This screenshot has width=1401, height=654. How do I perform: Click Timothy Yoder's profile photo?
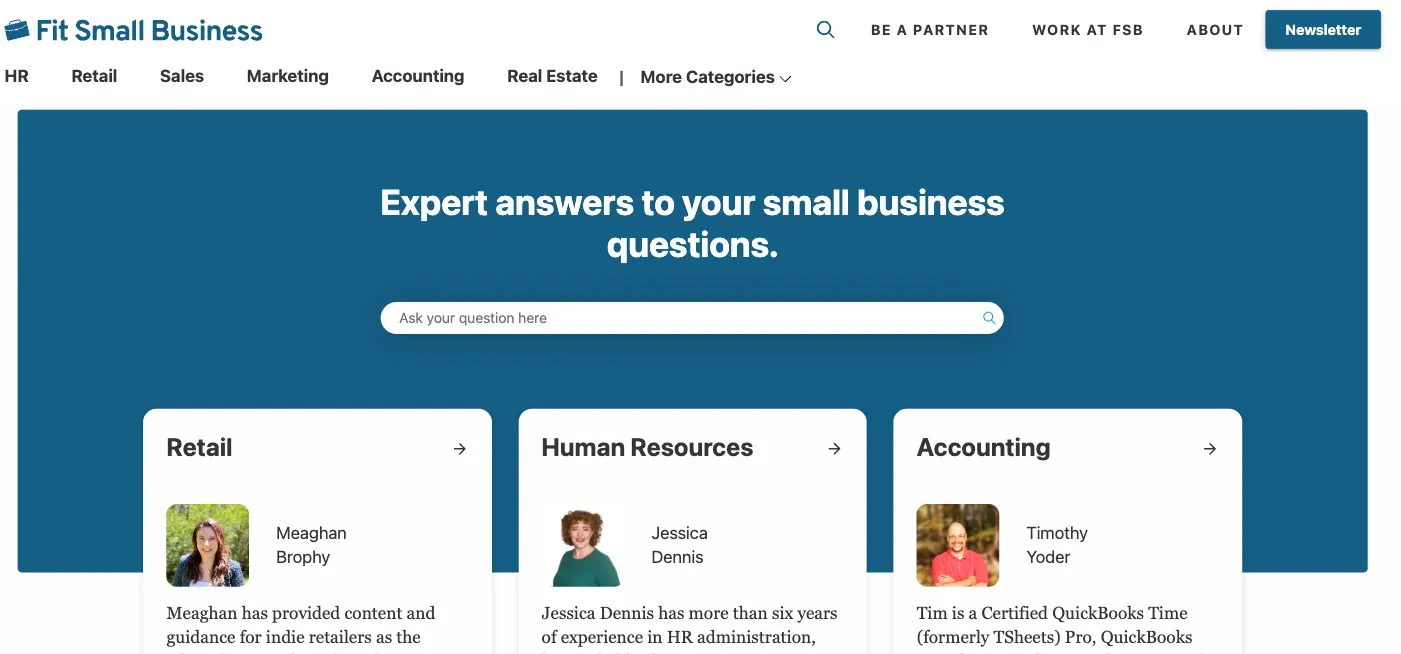pos(957,545)
